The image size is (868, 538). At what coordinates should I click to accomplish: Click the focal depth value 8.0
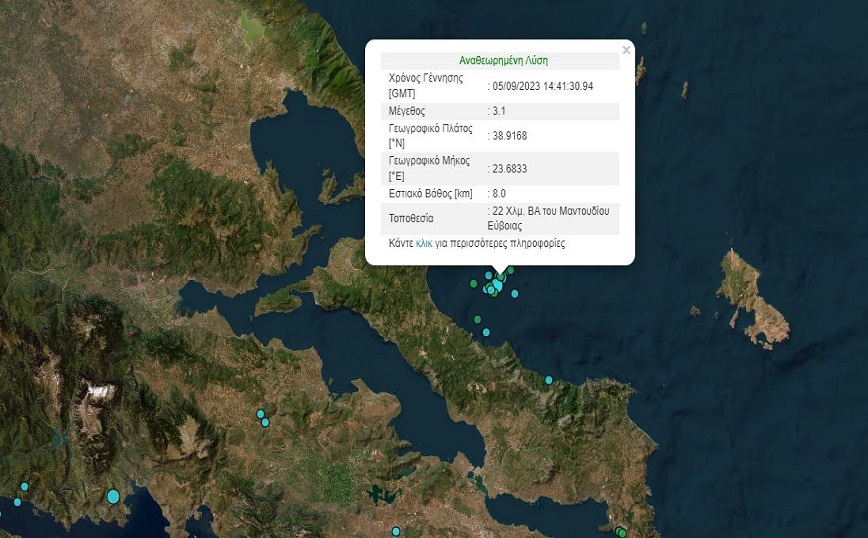point(500,193)
